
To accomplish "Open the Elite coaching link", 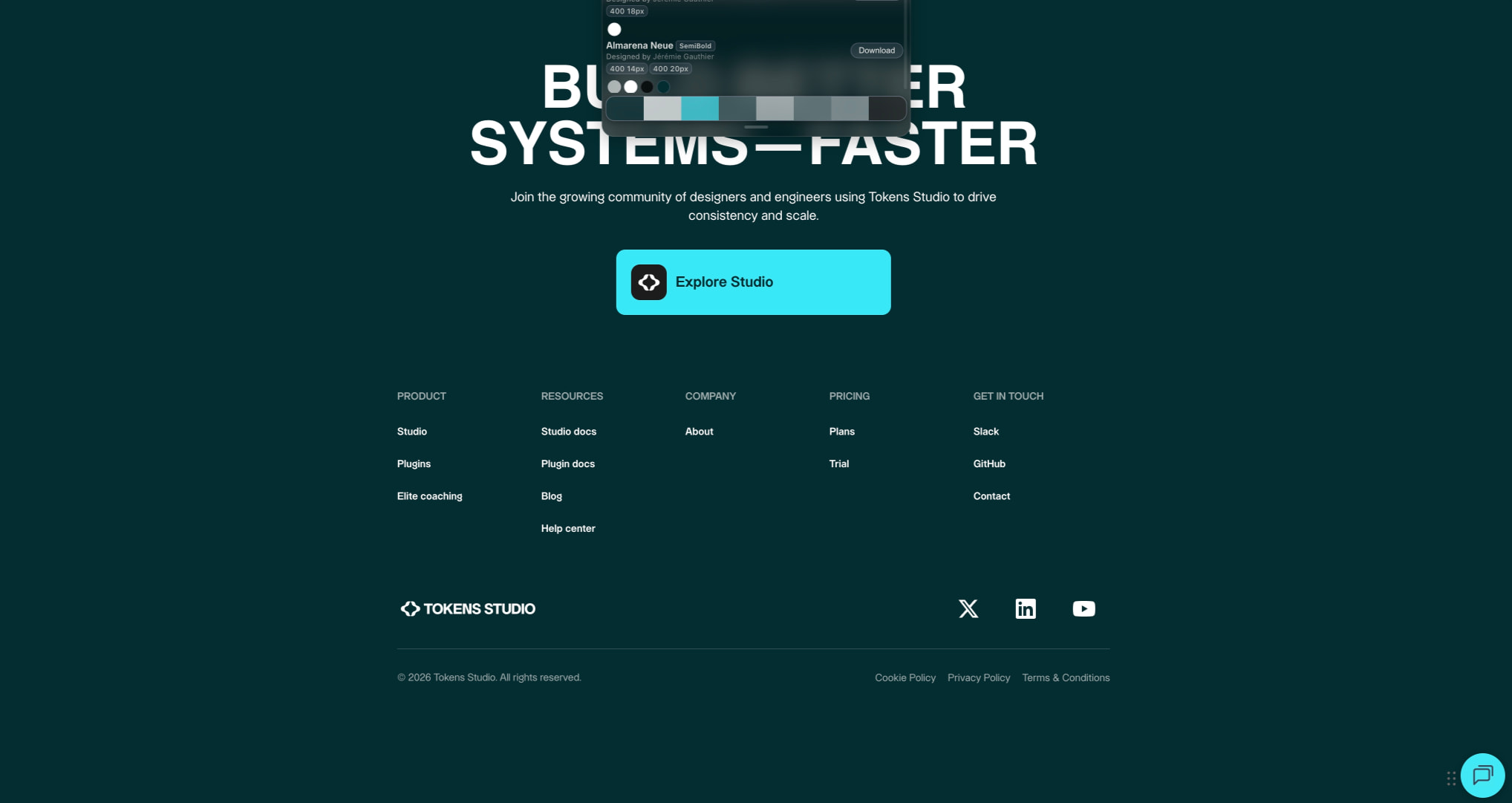I will tap(430, 496).
